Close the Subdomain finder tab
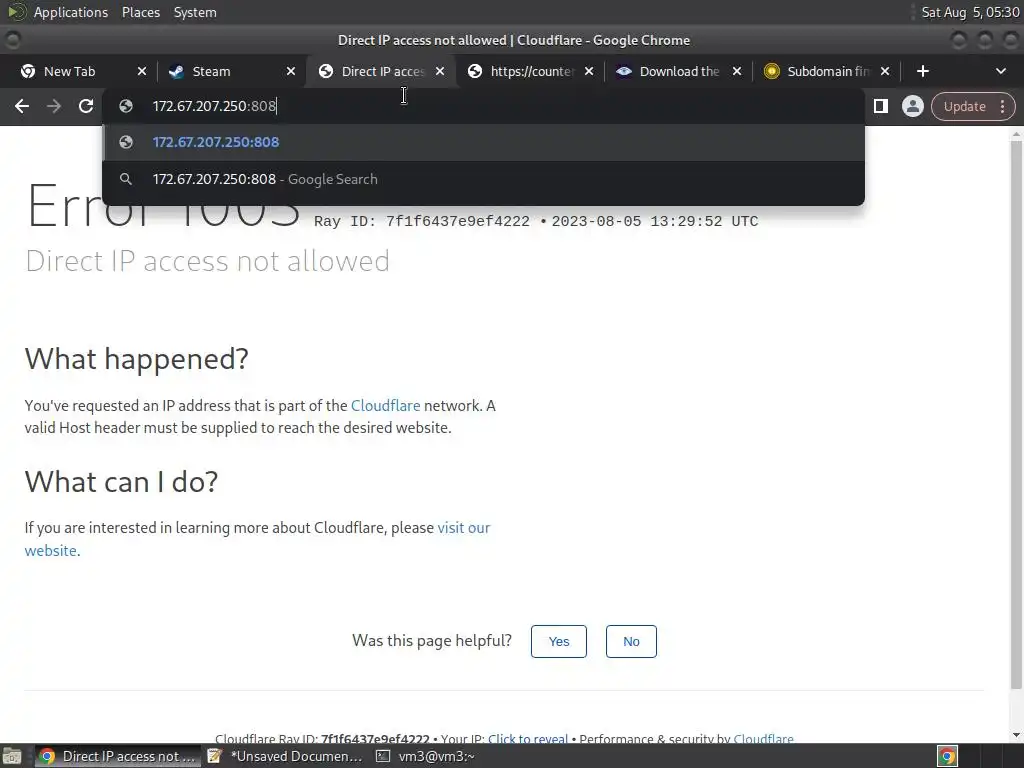 coord(885,71)
